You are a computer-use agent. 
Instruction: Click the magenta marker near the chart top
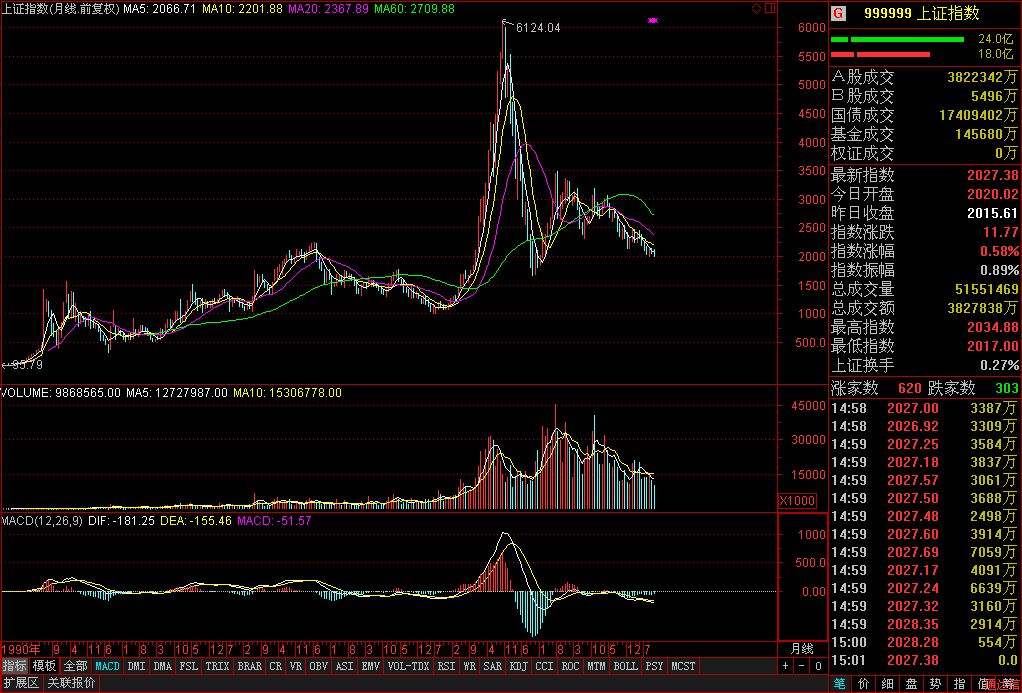point(653,21)
